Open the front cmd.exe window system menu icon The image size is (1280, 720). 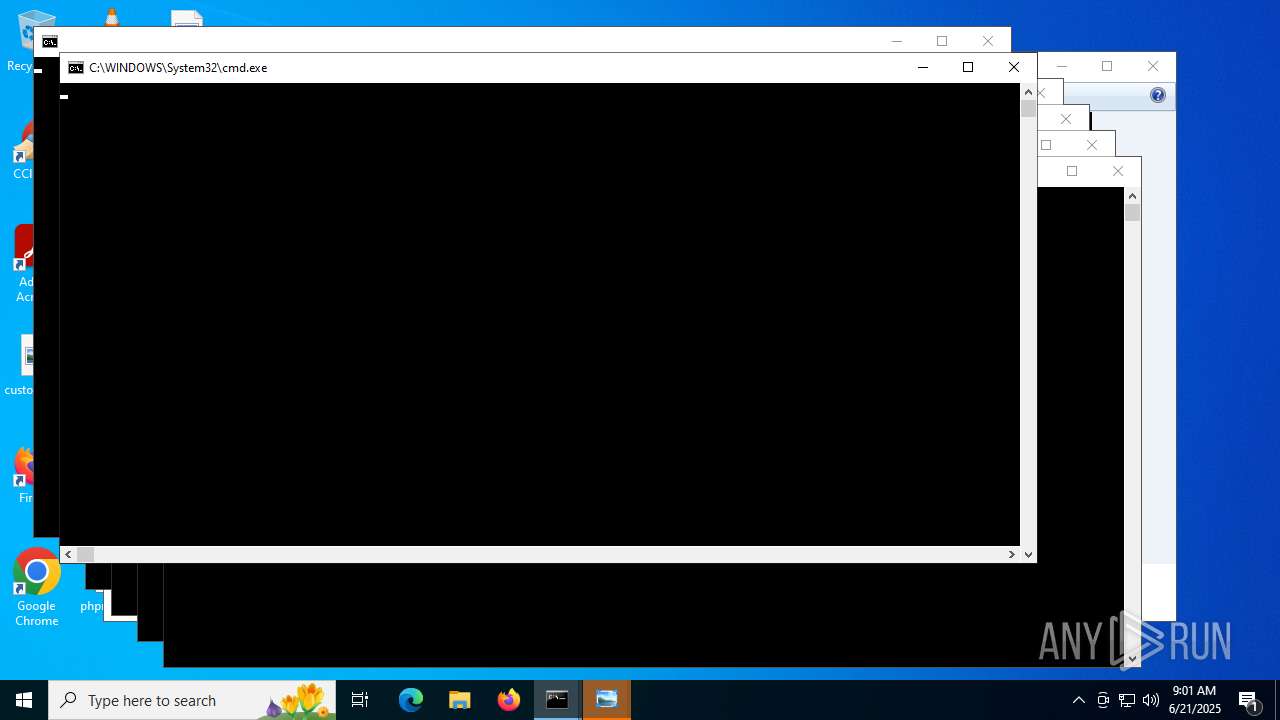(76, 68)
